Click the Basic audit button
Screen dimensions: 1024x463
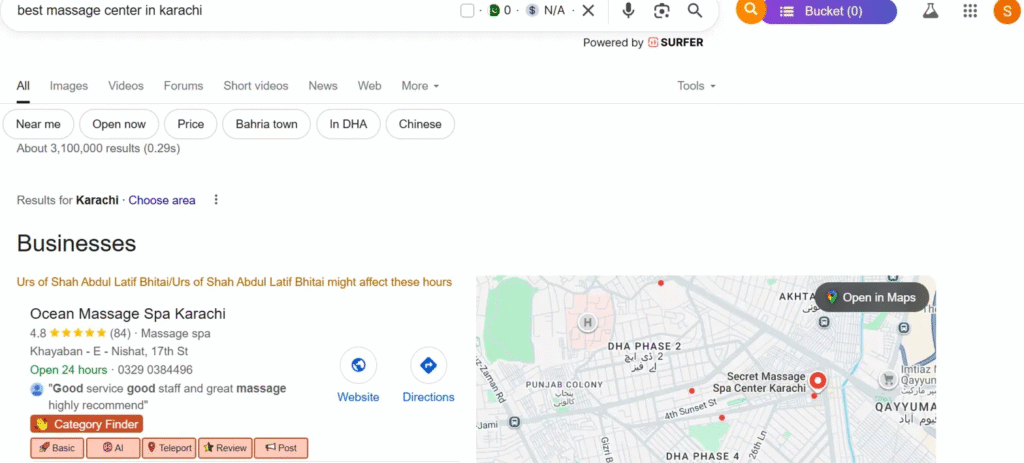click(57, 448)
